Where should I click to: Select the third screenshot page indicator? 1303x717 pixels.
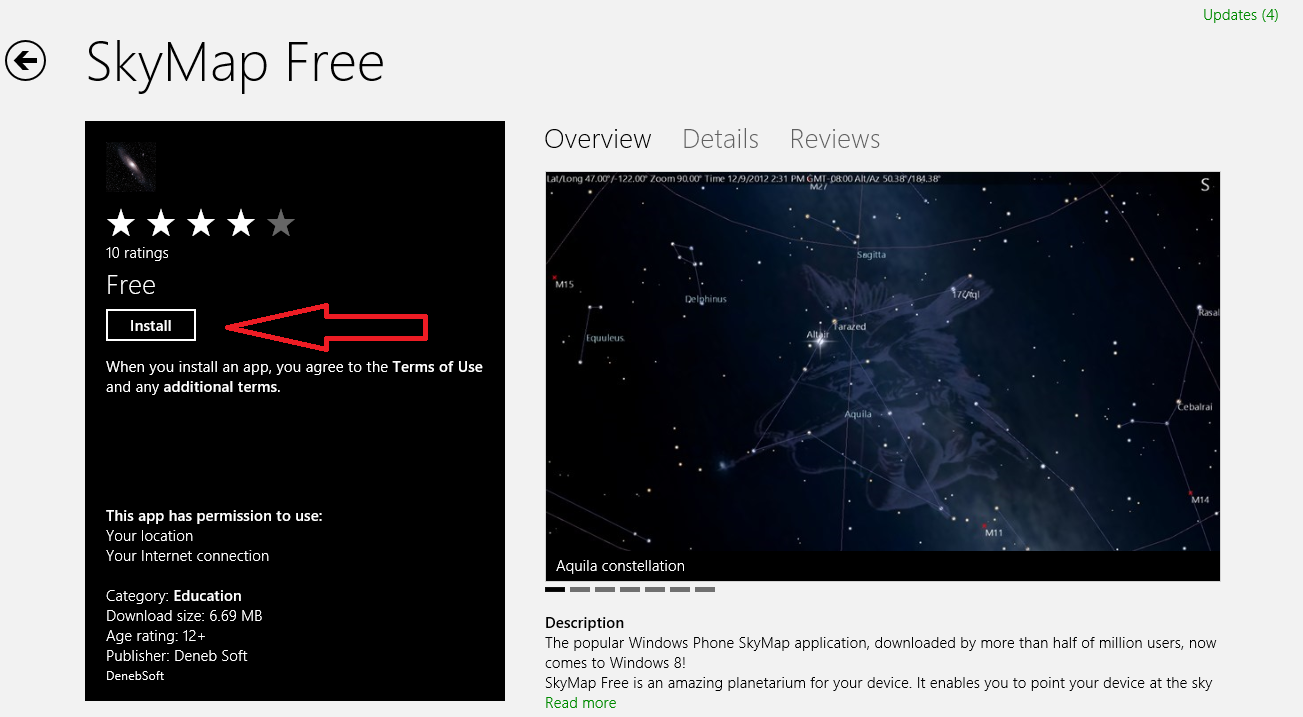605,590
